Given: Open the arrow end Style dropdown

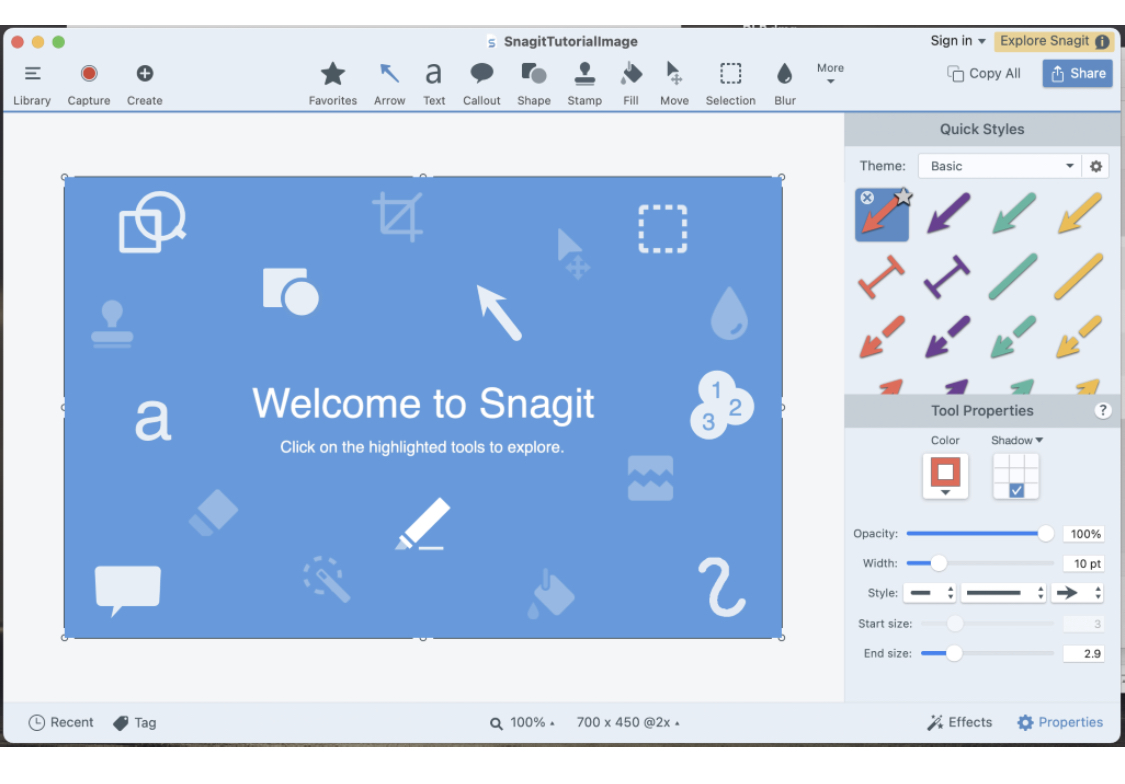Looking at the screenshot, I should (x=1077, y=593).
